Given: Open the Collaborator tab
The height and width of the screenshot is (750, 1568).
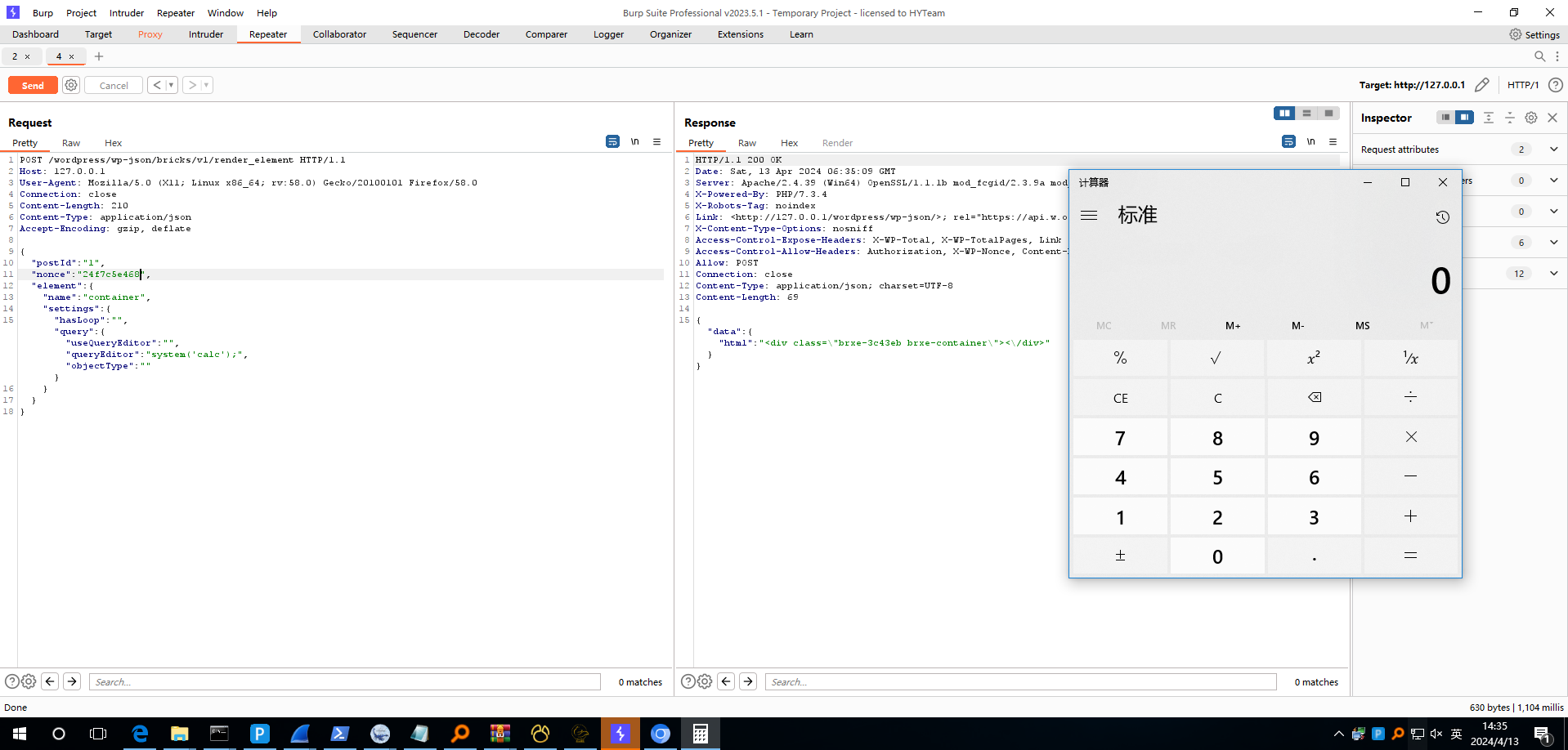Looking at the screenshot, I should (x=339, y=34).
